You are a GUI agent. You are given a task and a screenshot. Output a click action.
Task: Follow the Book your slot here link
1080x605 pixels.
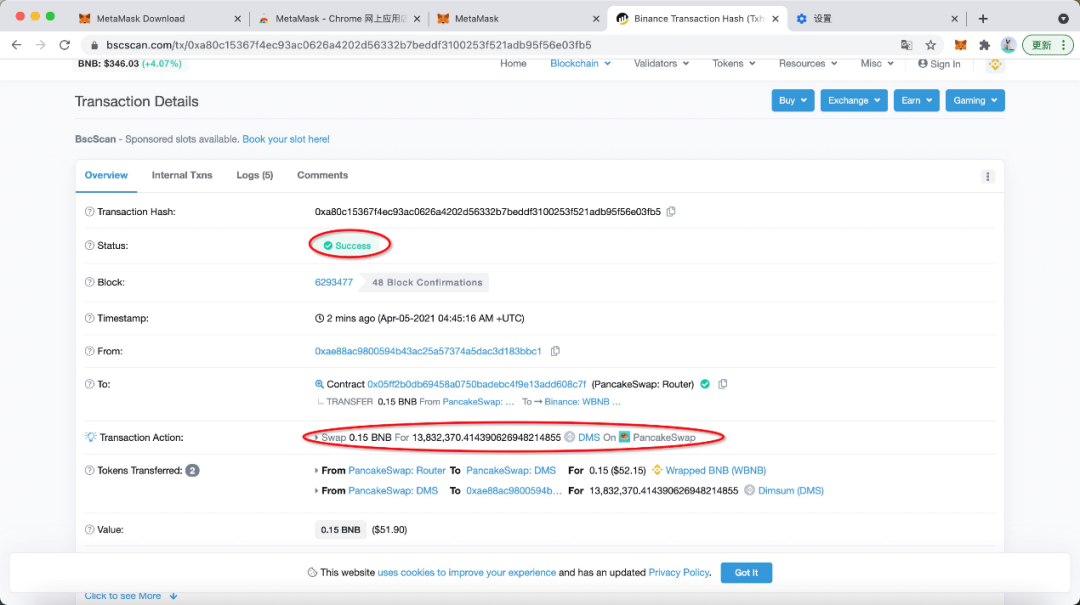286,139
